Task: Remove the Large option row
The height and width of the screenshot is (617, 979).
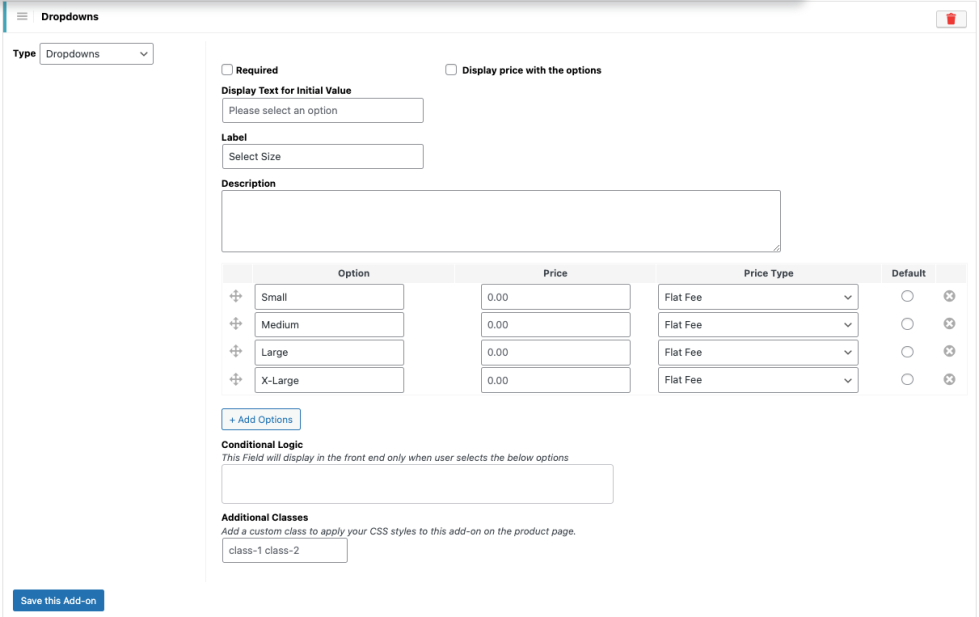Action: coord(949,351)
